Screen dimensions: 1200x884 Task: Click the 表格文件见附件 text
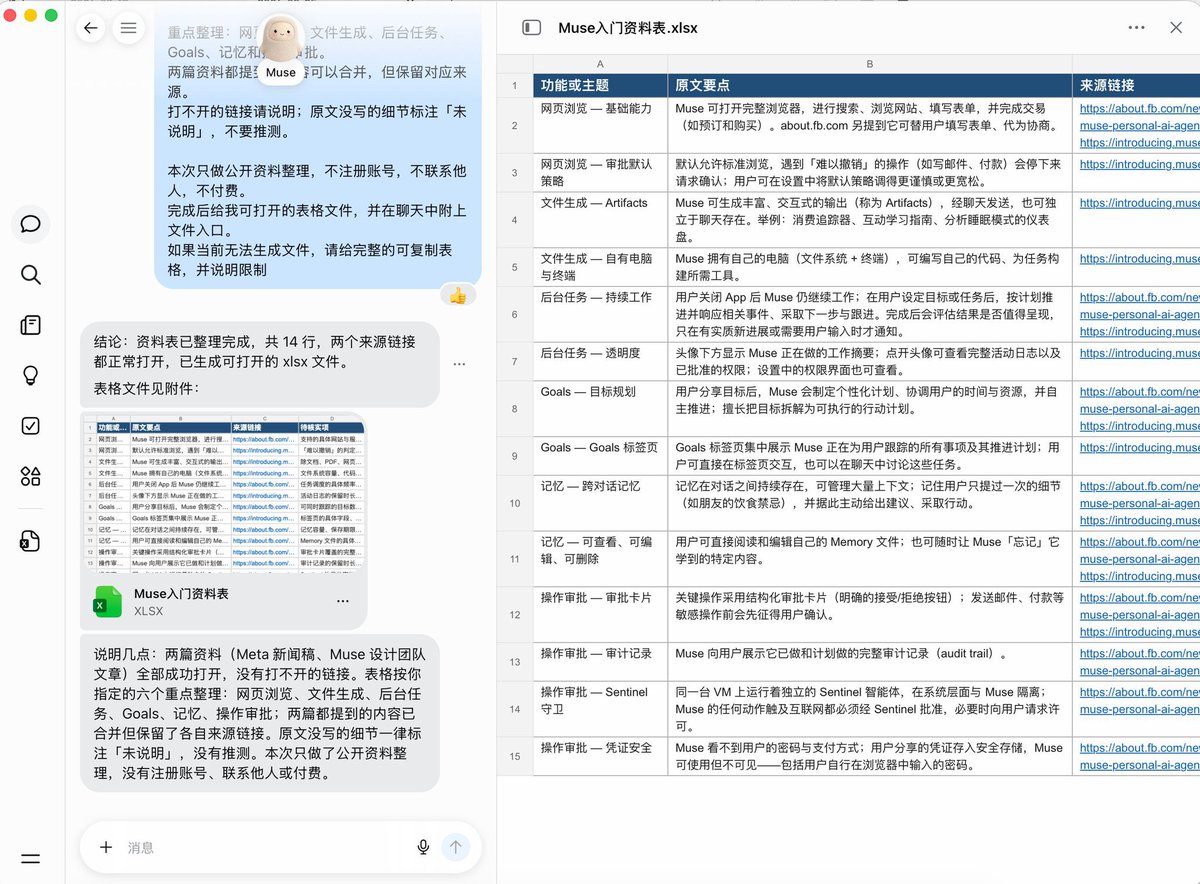[146, 387]
